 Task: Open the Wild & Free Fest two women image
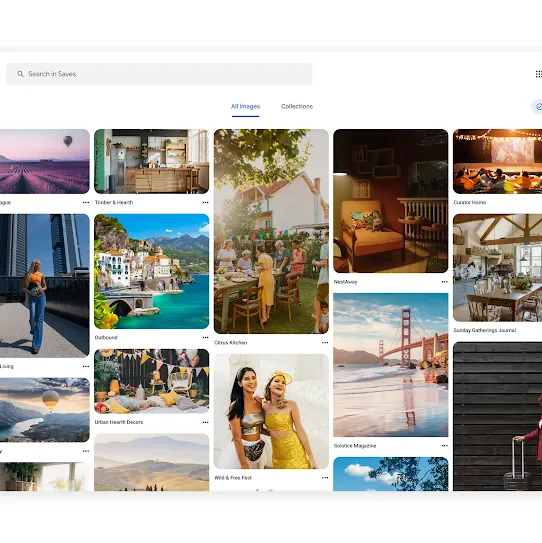point(271,411)
